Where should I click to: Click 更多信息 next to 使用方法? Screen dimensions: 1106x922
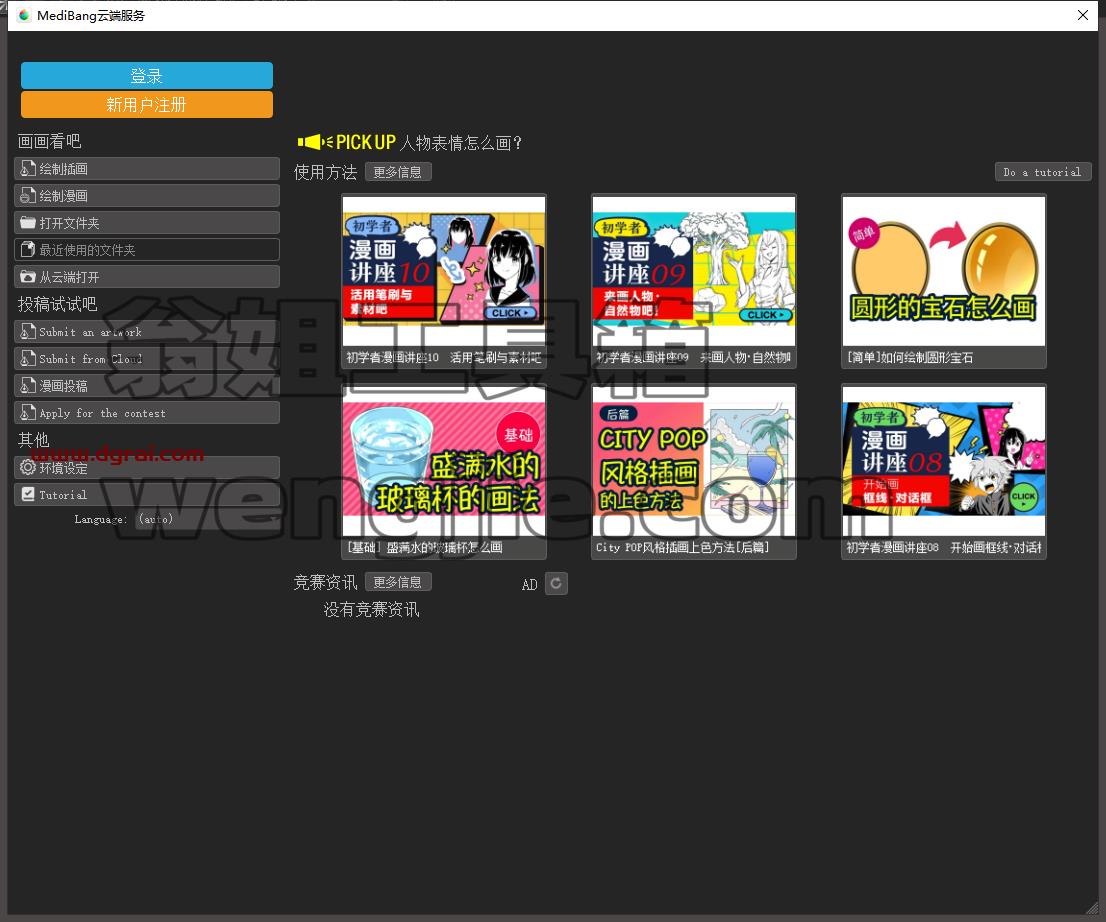pos(398,172)
